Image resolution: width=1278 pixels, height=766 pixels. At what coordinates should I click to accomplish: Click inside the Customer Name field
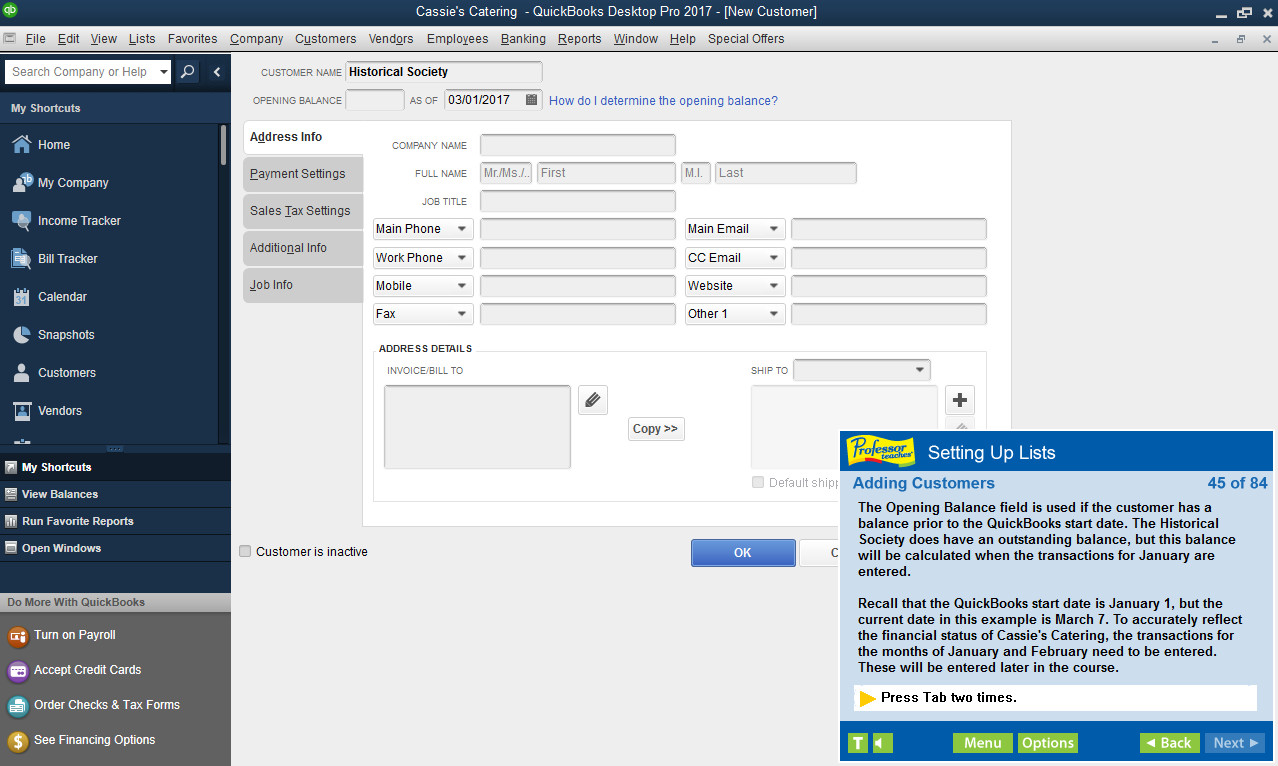coord(443,71)
